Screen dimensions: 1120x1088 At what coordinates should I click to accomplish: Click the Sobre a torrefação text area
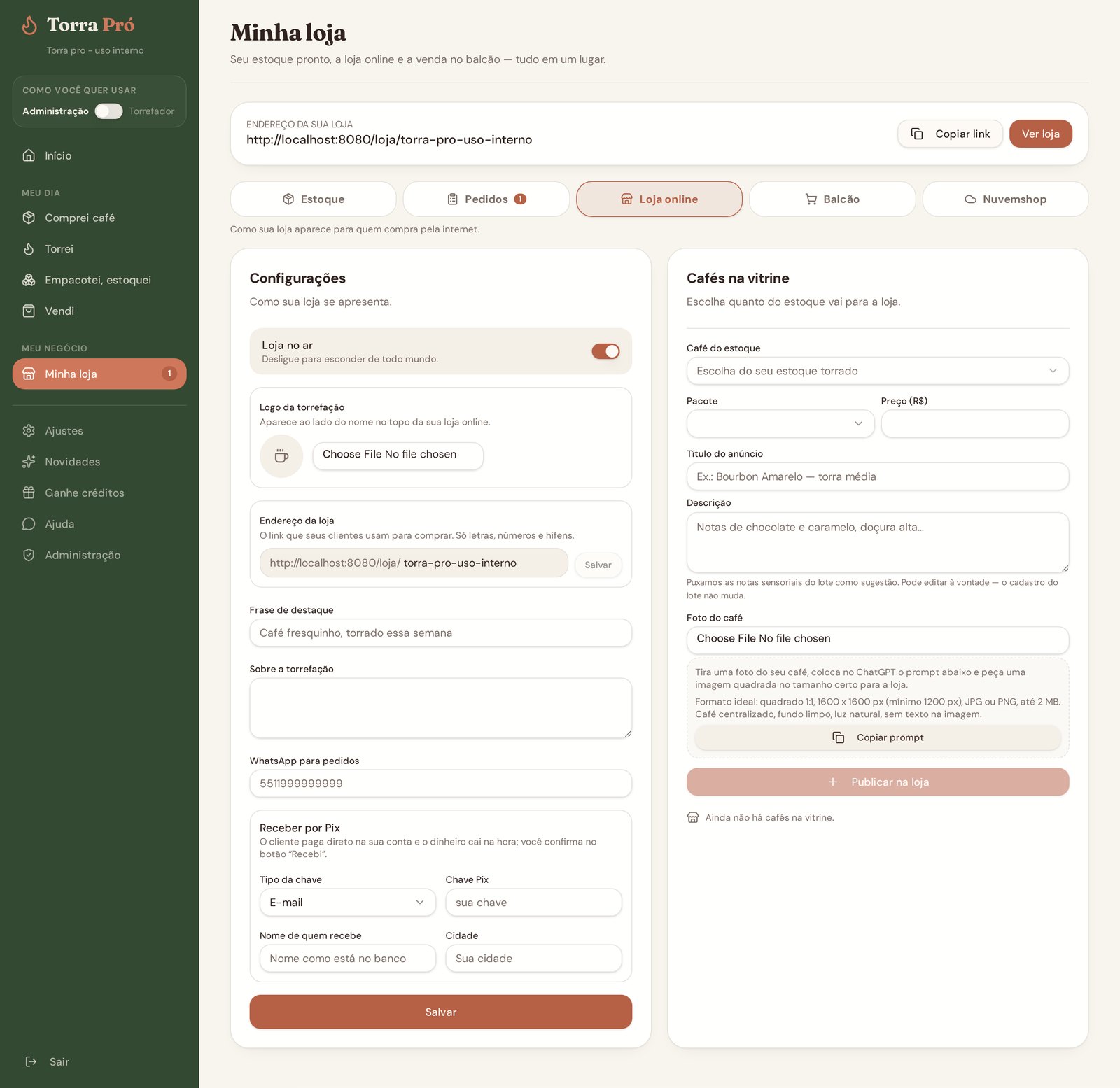(x=441, y=708)
